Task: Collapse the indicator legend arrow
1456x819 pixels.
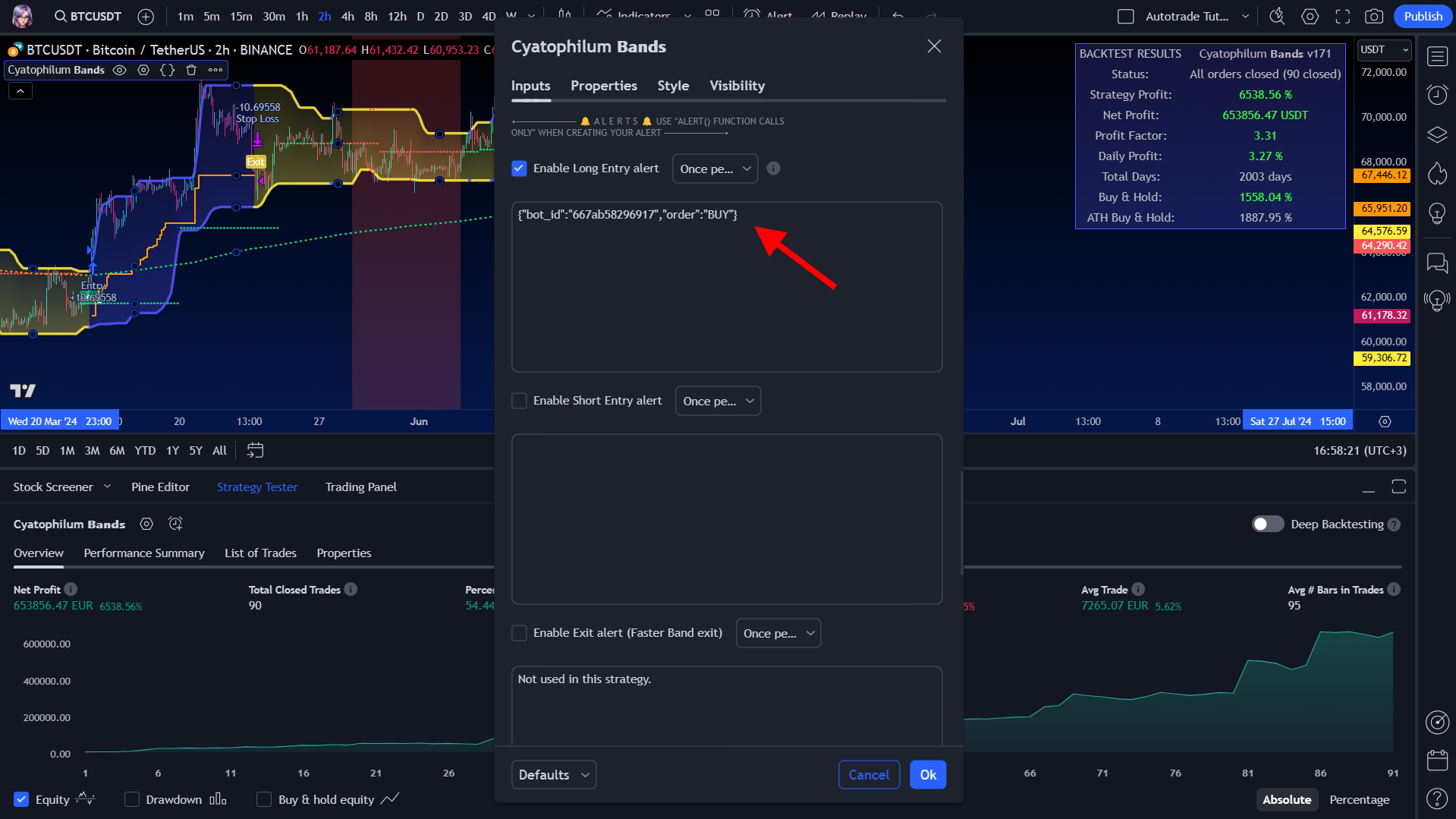Action: [20, 91]
